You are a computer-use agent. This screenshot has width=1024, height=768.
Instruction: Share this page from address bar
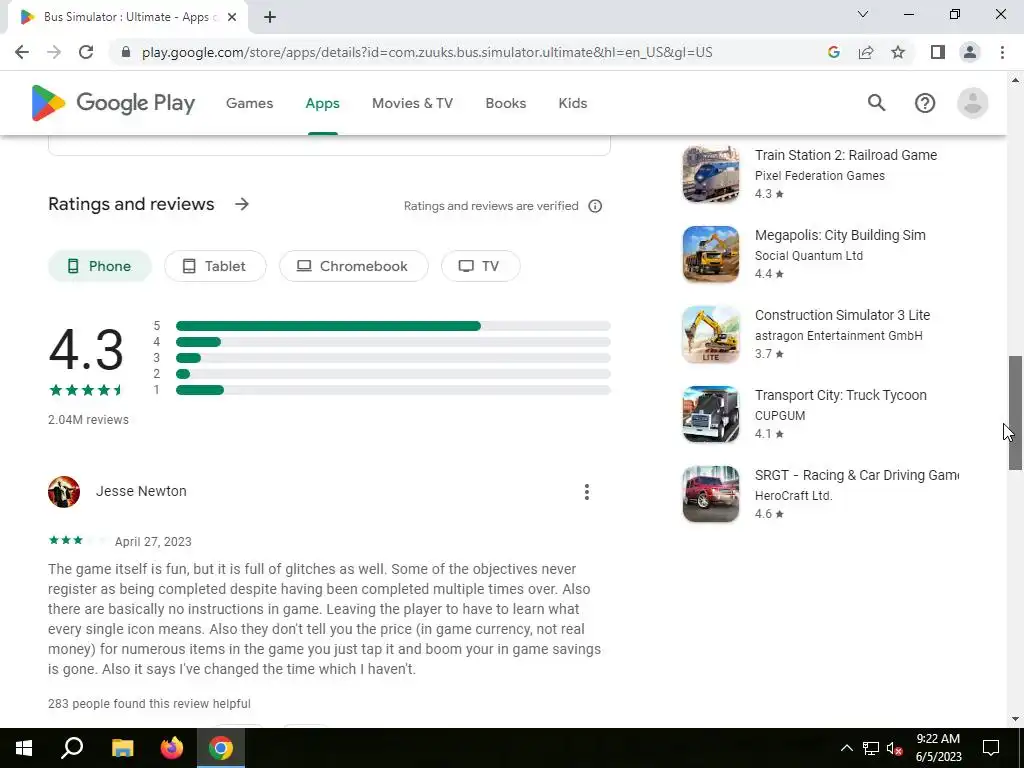(x=866, y=52)
